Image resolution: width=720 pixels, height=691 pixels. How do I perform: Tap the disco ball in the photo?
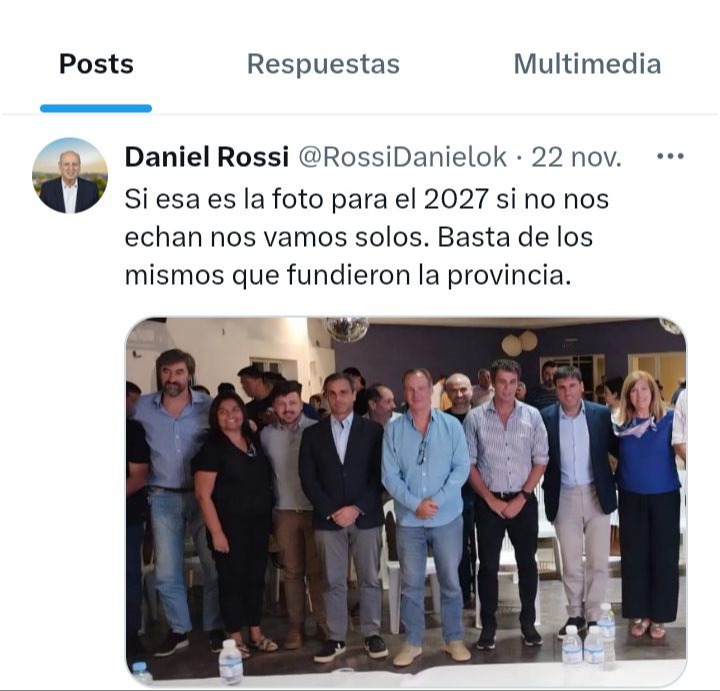346,329
